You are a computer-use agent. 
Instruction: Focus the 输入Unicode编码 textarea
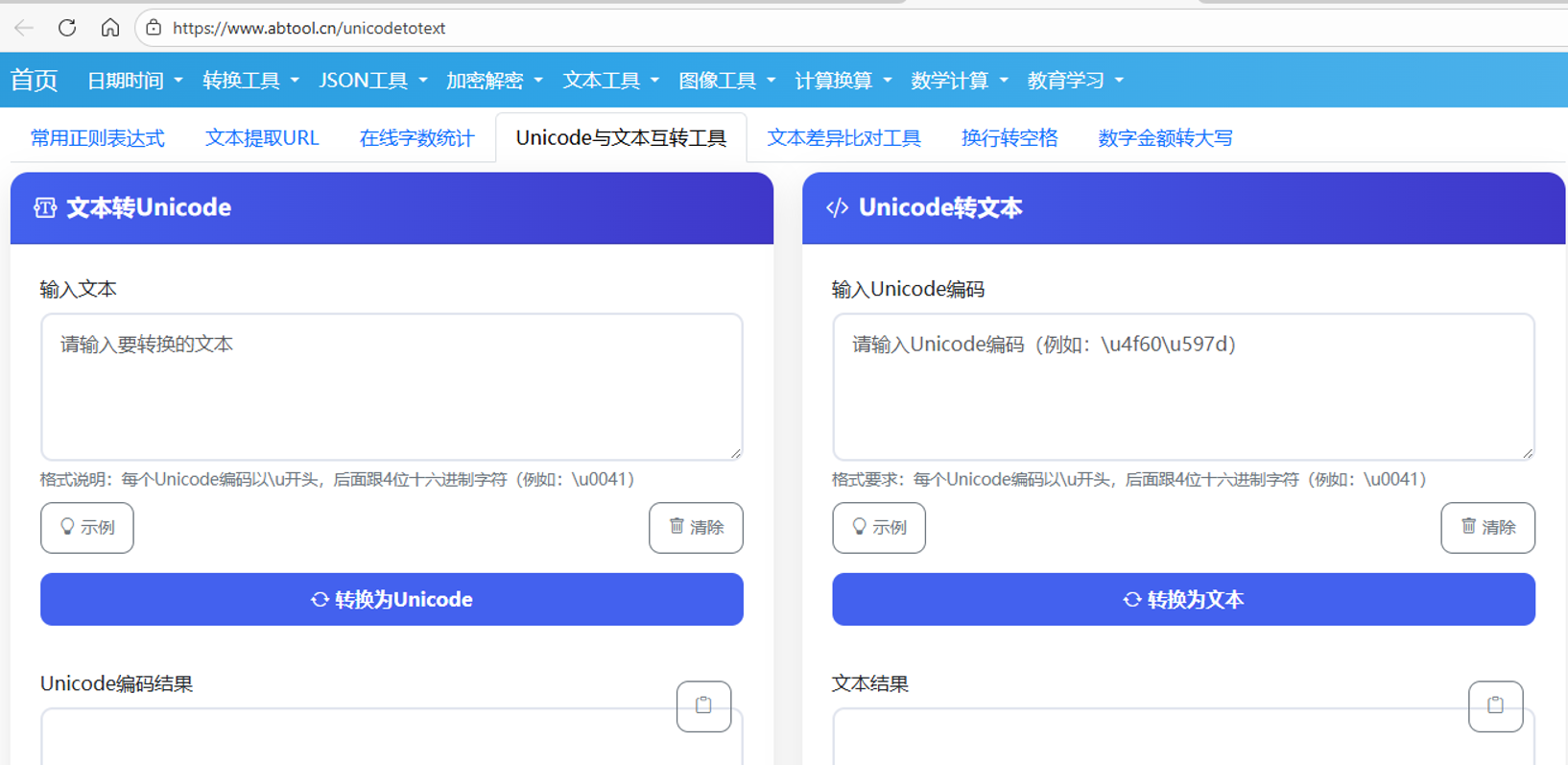[x=1183, y=387]
